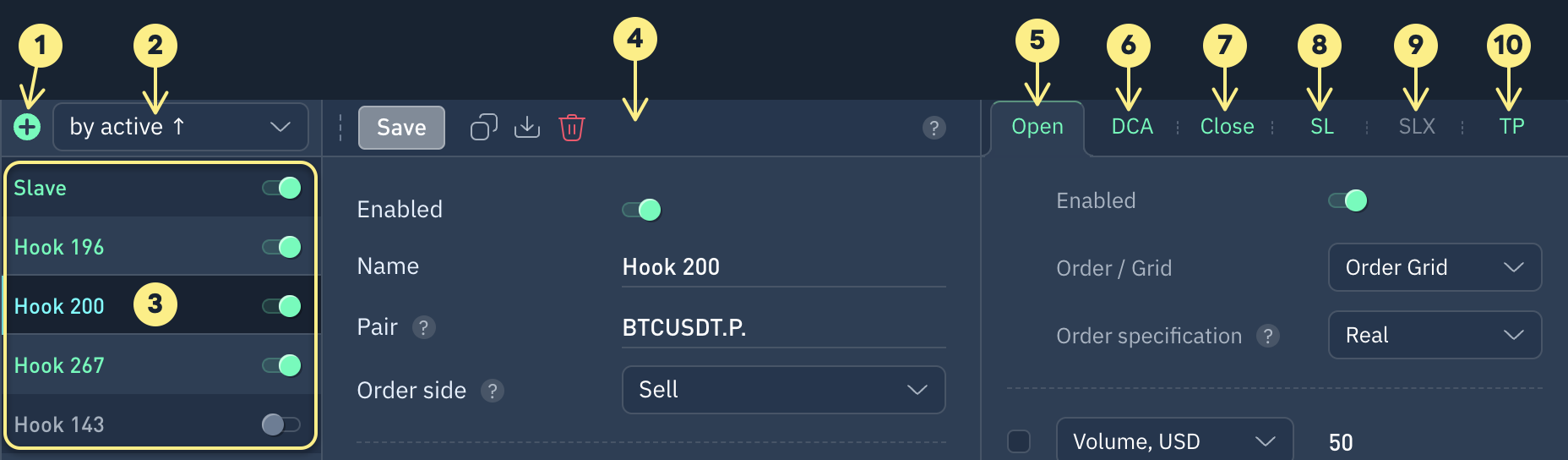The image size is (1568, 460).
Task: Tick the checkbox beside Volume, USD
Action: pos(1019,441)
